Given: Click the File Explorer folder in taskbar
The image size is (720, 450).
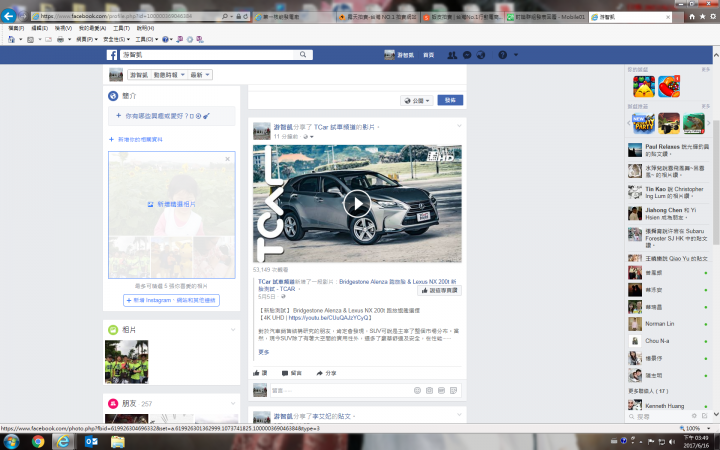Looking at the screenshot, I should click(118, 442).
